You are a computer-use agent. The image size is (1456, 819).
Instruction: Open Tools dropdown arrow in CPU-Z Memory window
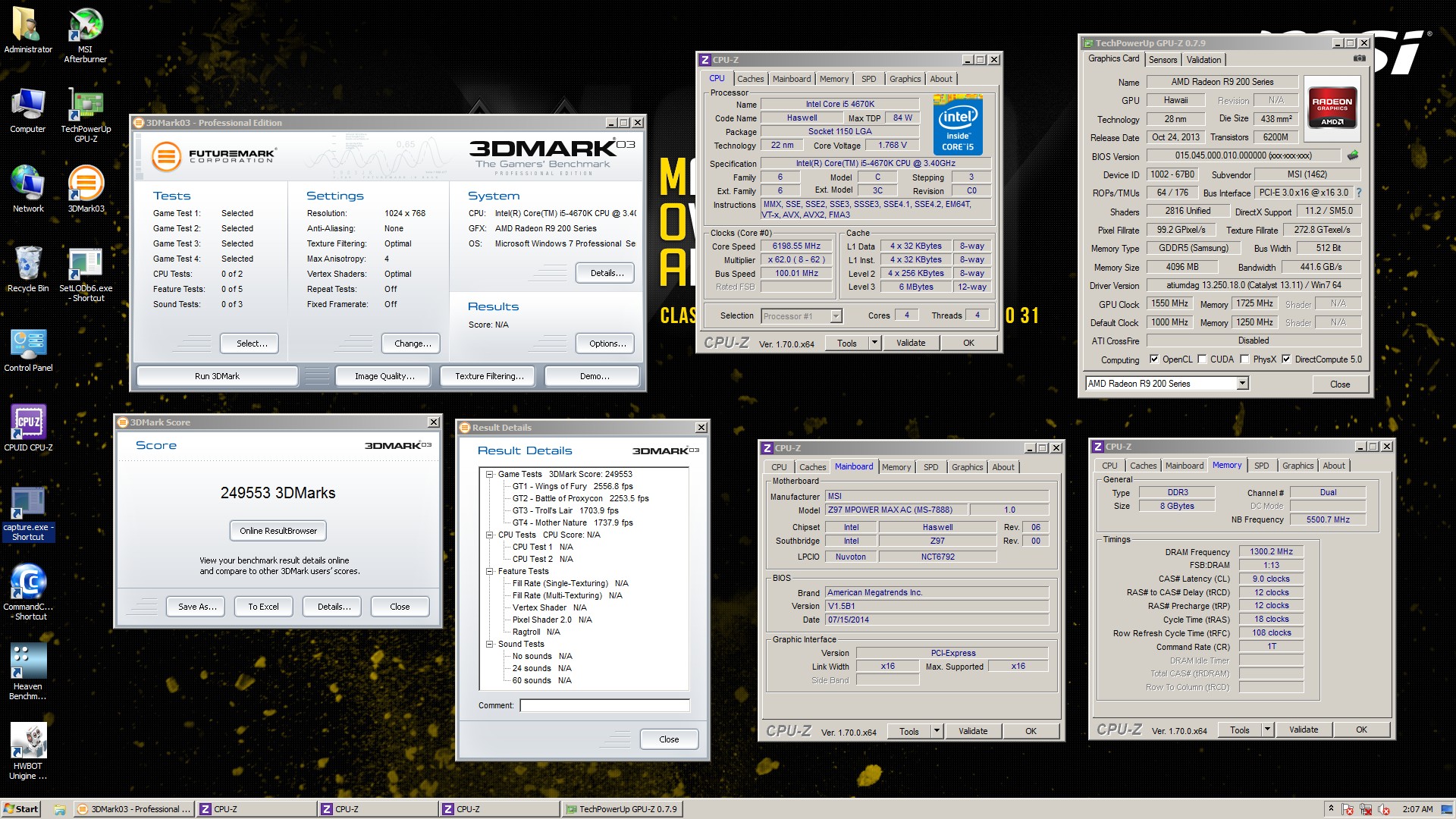click(1267, 730)
